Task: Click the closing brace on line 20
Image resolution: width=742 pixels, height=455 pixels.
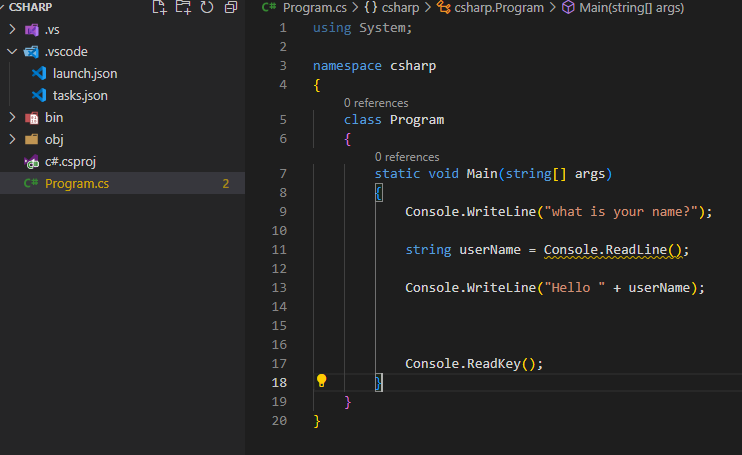Action: click(x=317, y=421)
